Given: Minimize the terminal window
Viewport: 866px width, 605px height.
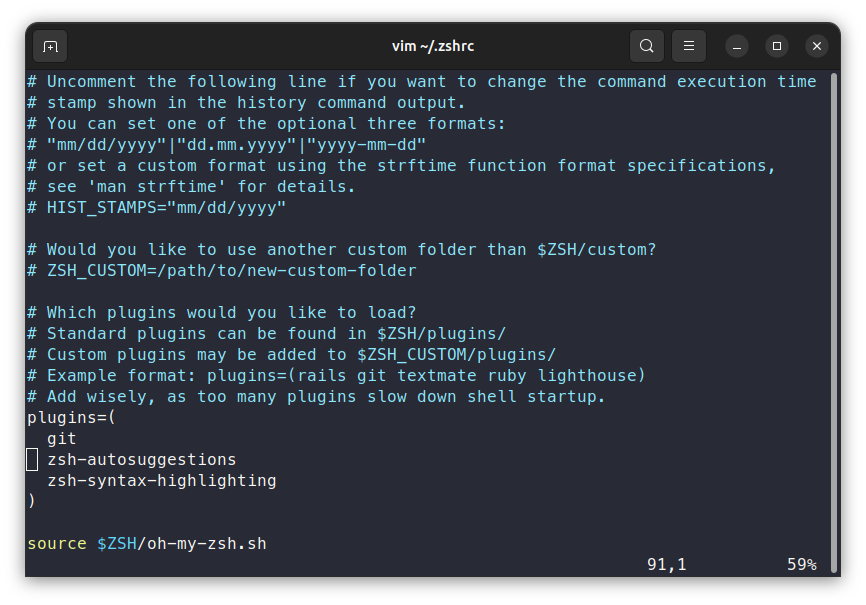Looking at the screenshot, I should [x=736, y=46].
